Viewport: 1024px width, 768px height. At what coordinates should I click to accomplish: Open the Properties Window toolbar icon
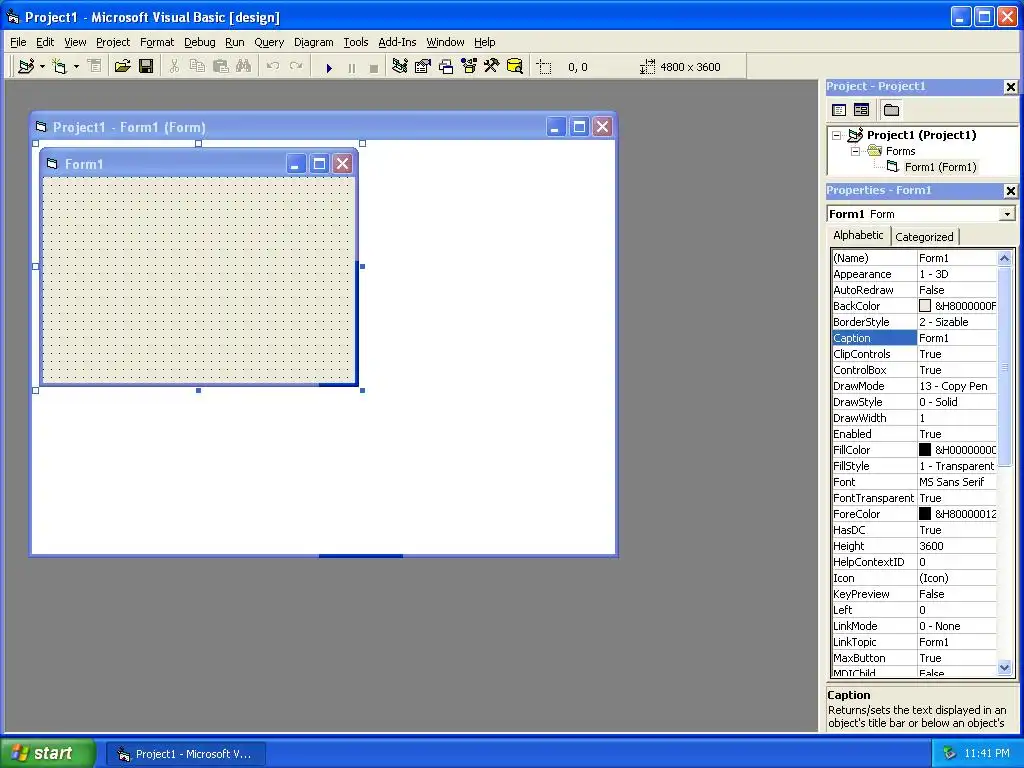423,66
